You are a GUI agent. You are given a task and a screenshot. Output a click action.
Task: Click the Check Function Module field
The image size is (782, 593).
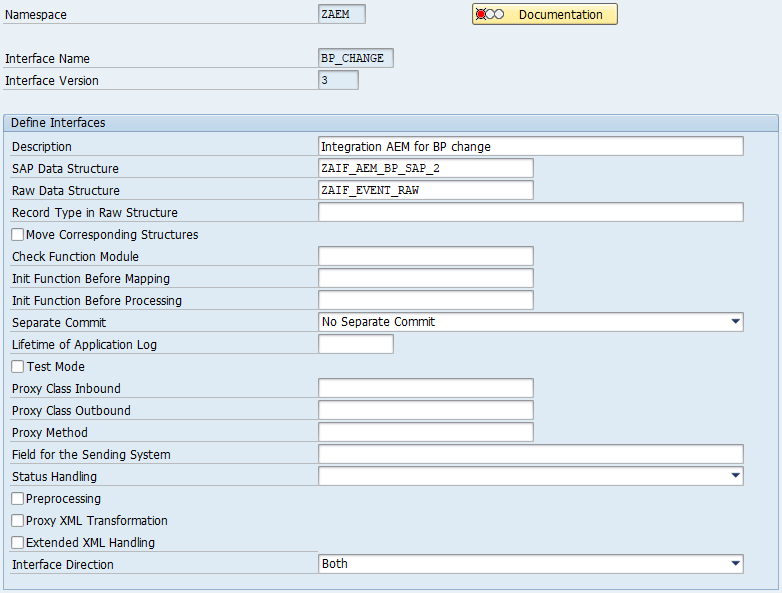pos(425,256)
